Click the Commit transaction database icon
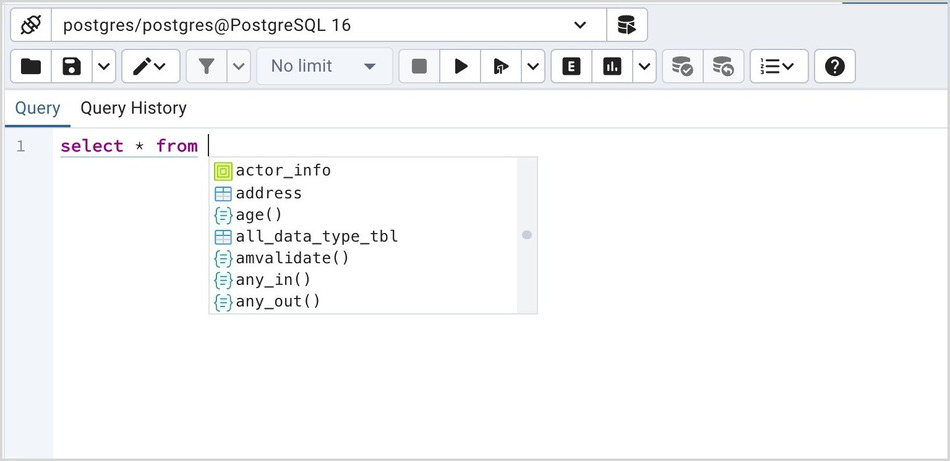The width and height of the screenshot is (950, 461). tap(682, 66)
